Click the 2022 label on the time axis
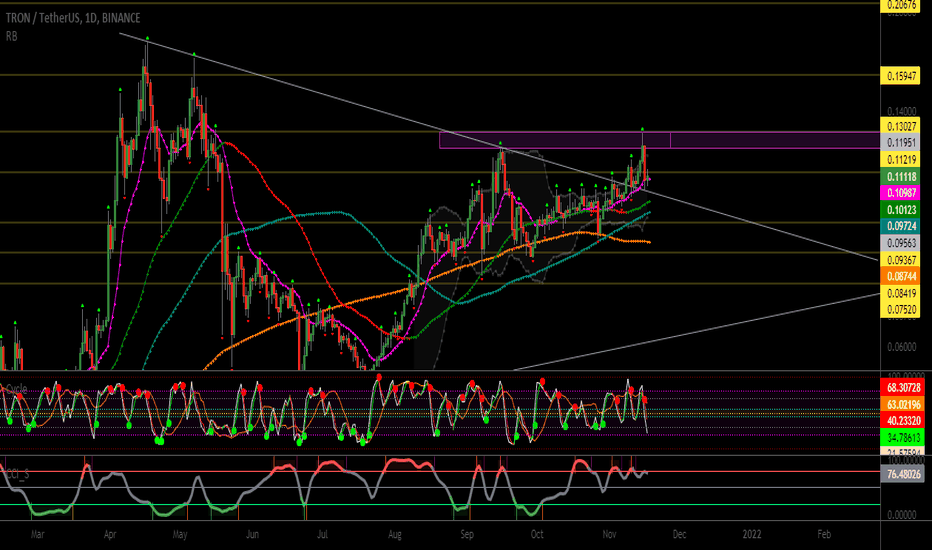Image resolution: width=932 pixels, height=550 pixels. click(x=751, y=534)
